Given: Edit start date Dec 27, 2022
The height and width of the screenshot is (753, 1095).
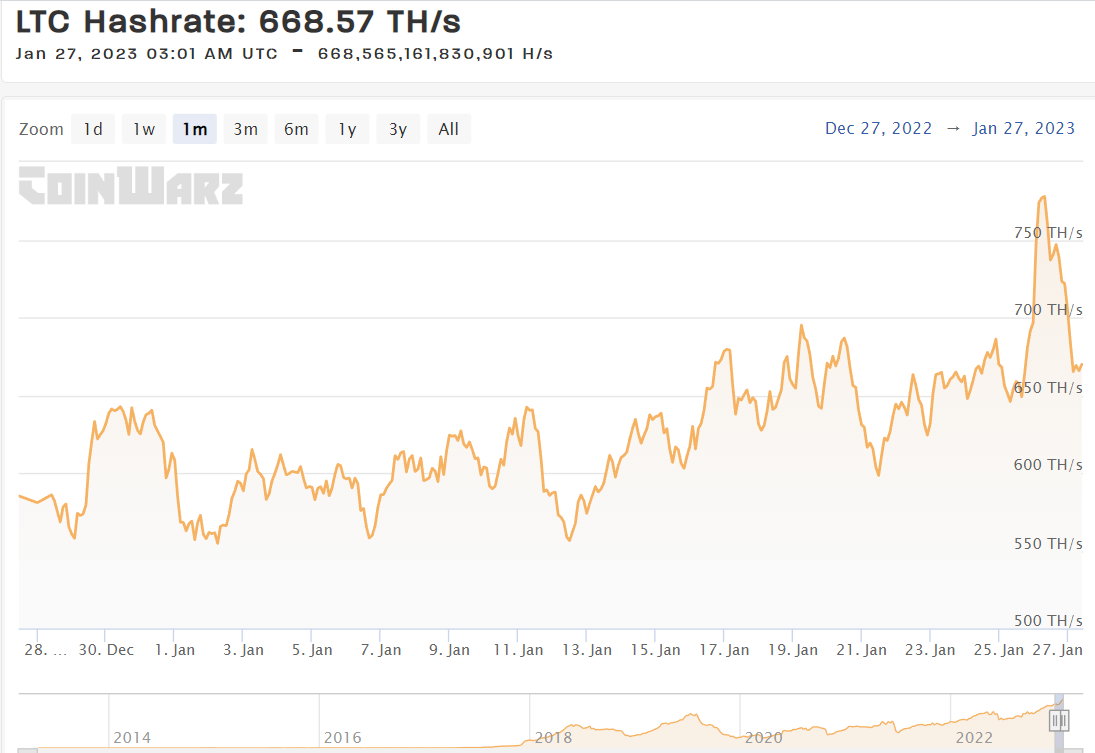Looking at the screenshot, I should (879, 129).
